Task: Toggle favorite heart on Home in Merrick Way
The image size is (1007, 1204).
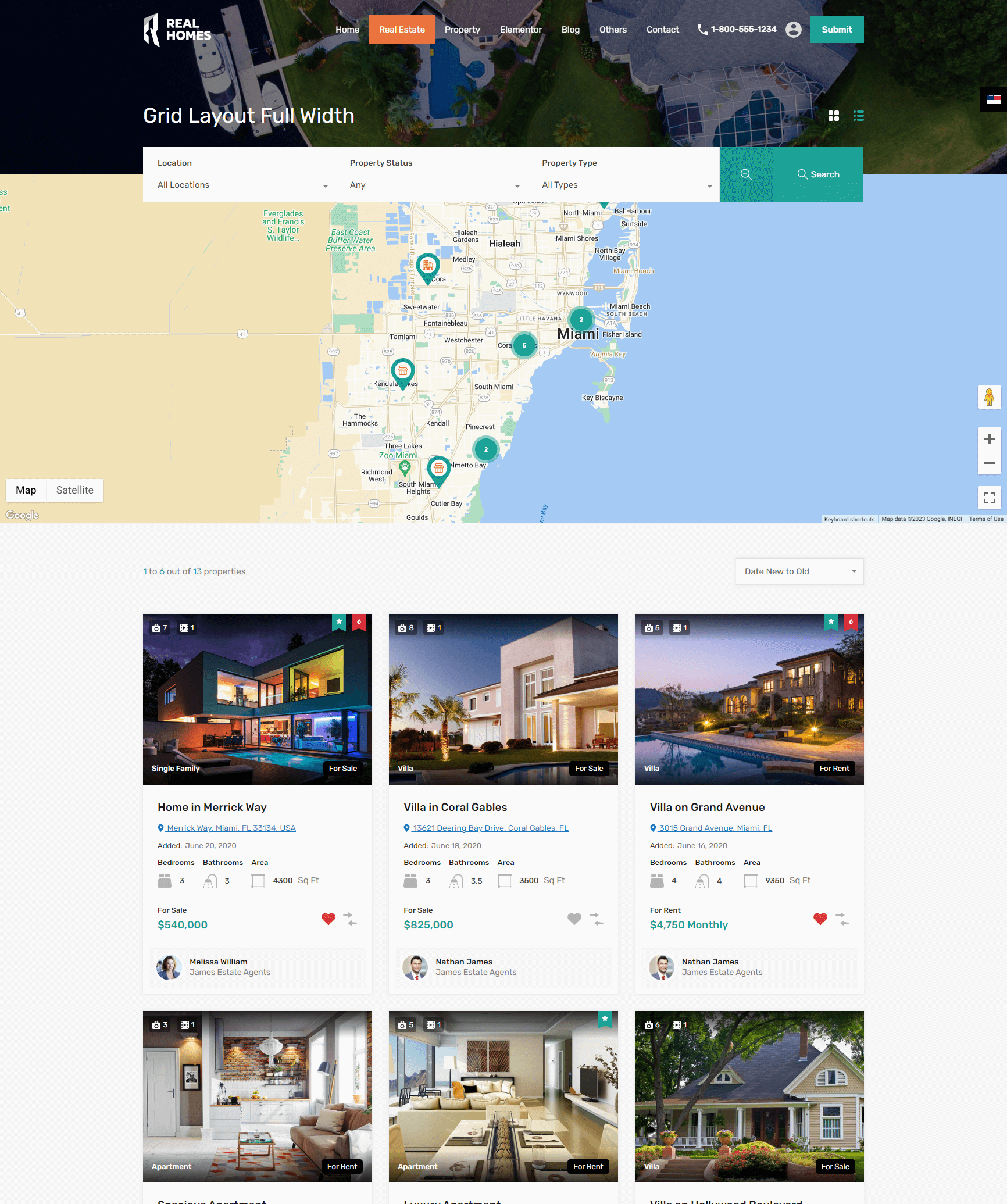Action: tap(328, 919)
